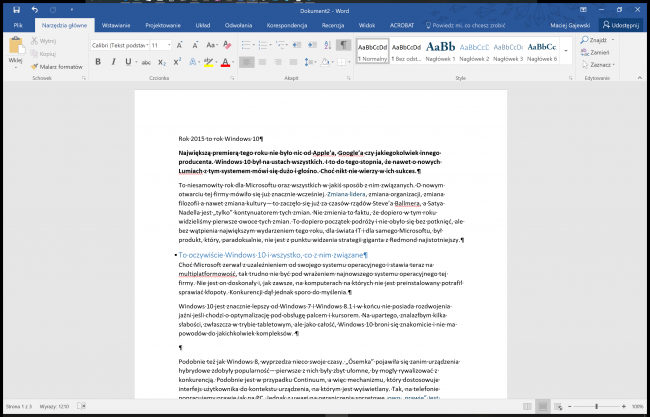This screenshot has width=650, height=417.
Task: Apply the Nagłówek 1 style
Action: 440,51
